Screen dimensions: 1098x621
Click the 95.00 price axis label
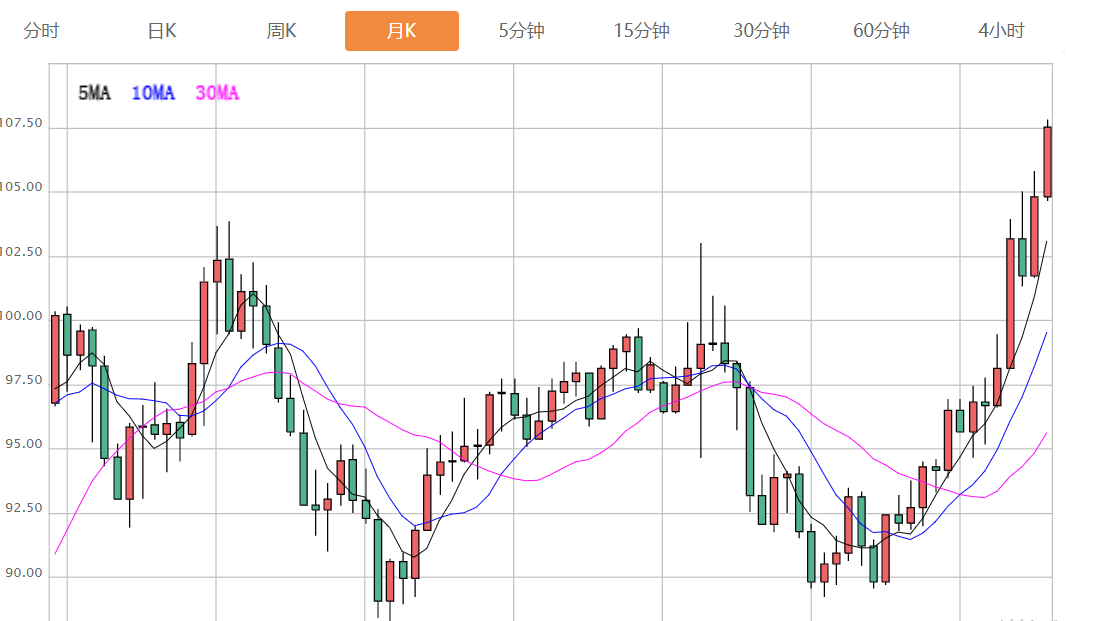tap(22, 445)
